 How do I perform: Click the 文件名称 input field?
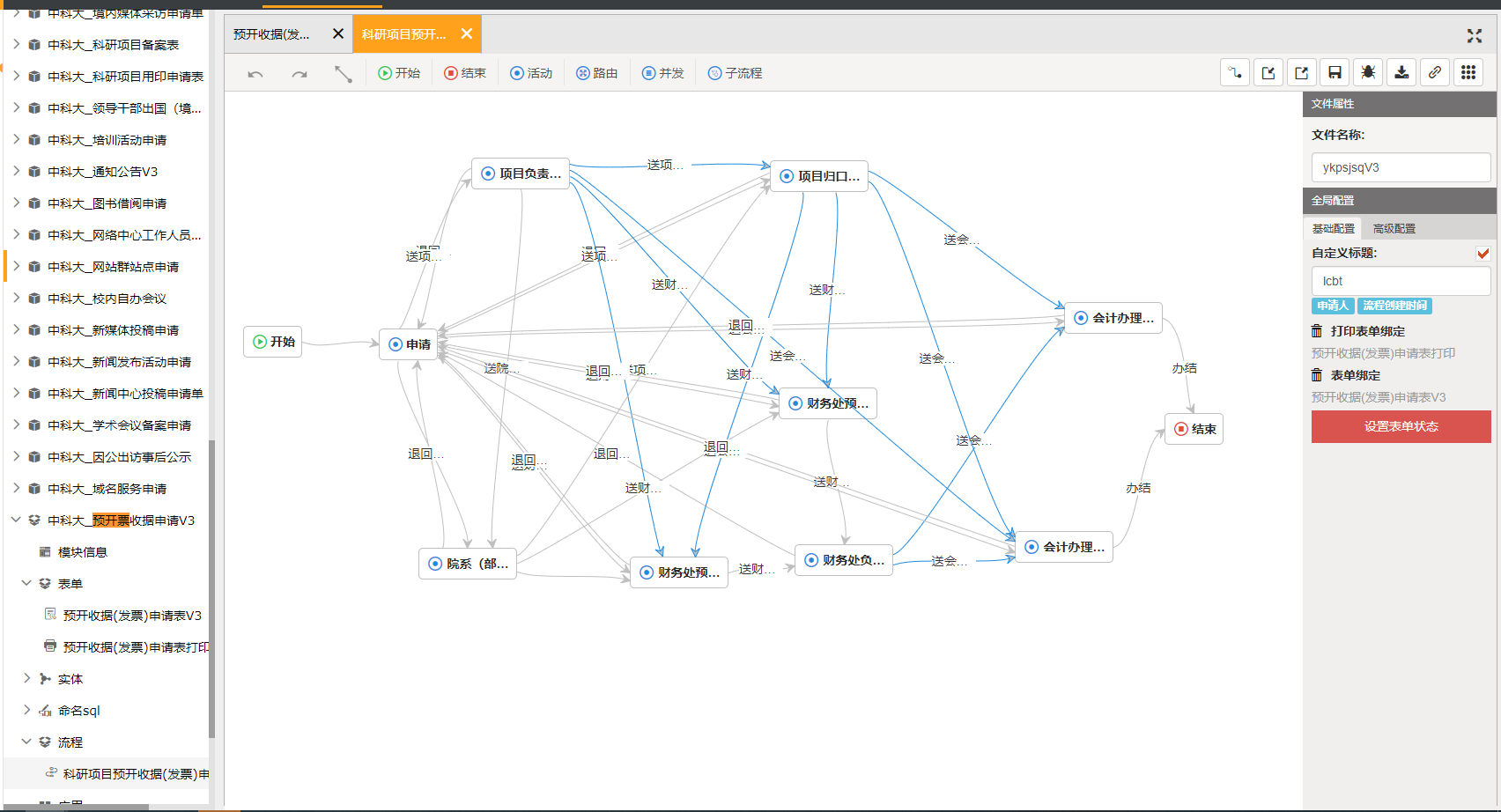[x=1401, y=167]
